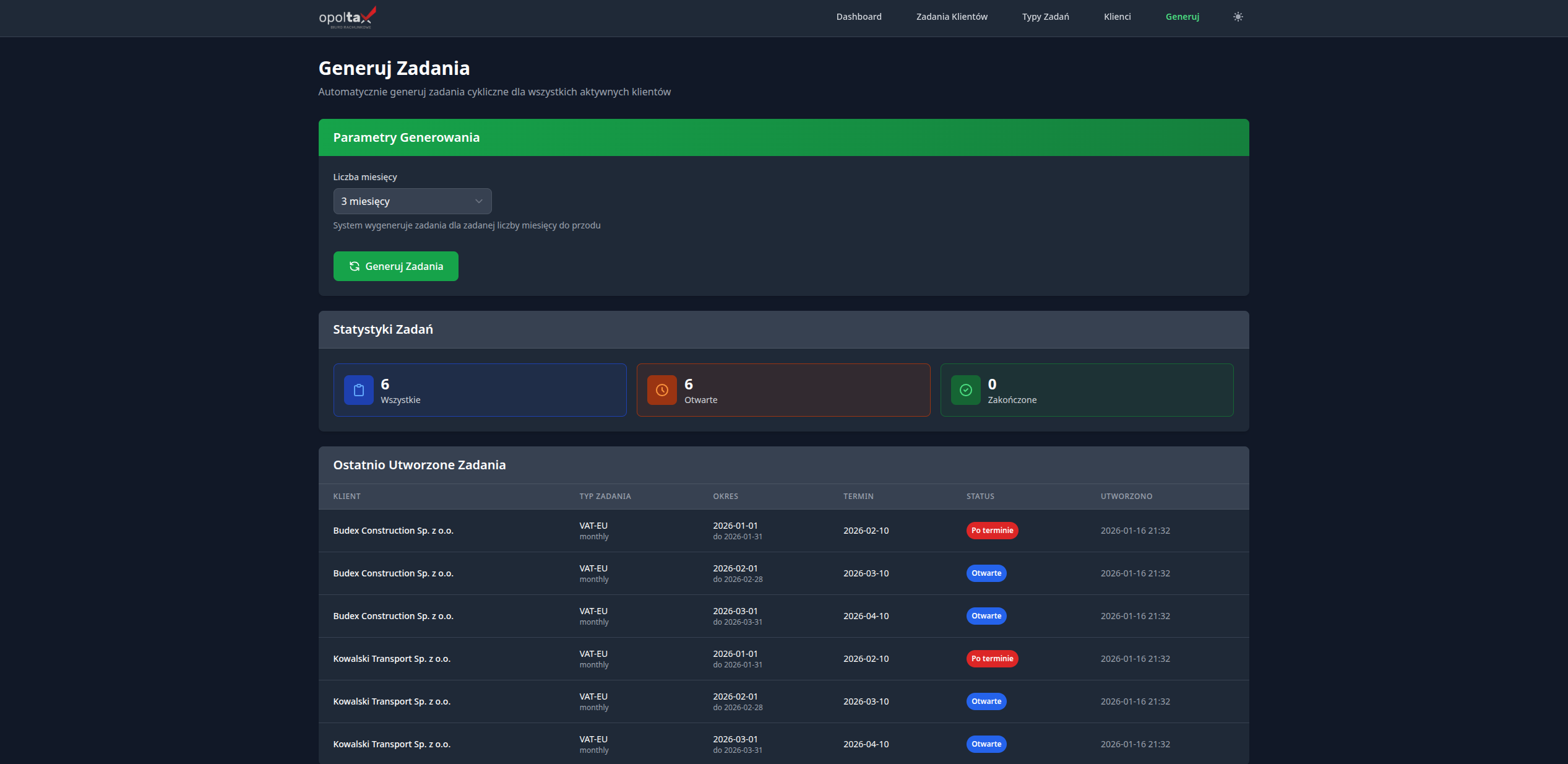Click chevron arrow in months selector

478,201
